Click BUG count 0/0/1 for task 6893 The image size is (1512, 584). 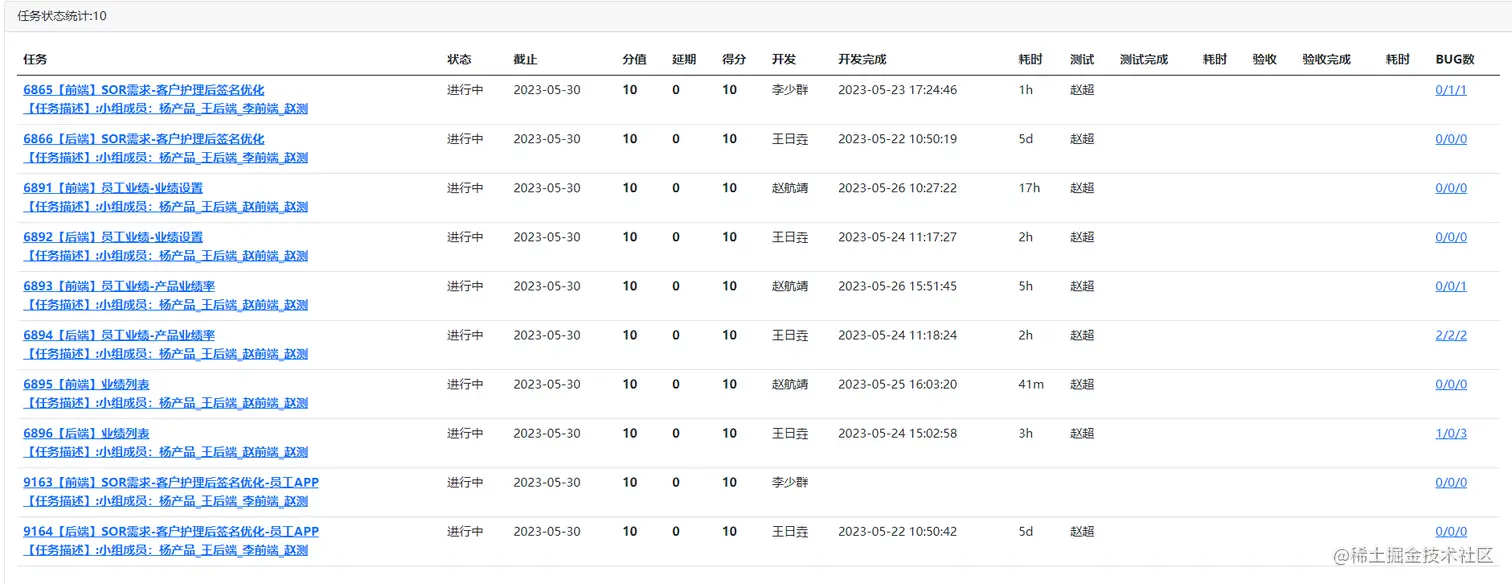click(x=1450, y=286)
